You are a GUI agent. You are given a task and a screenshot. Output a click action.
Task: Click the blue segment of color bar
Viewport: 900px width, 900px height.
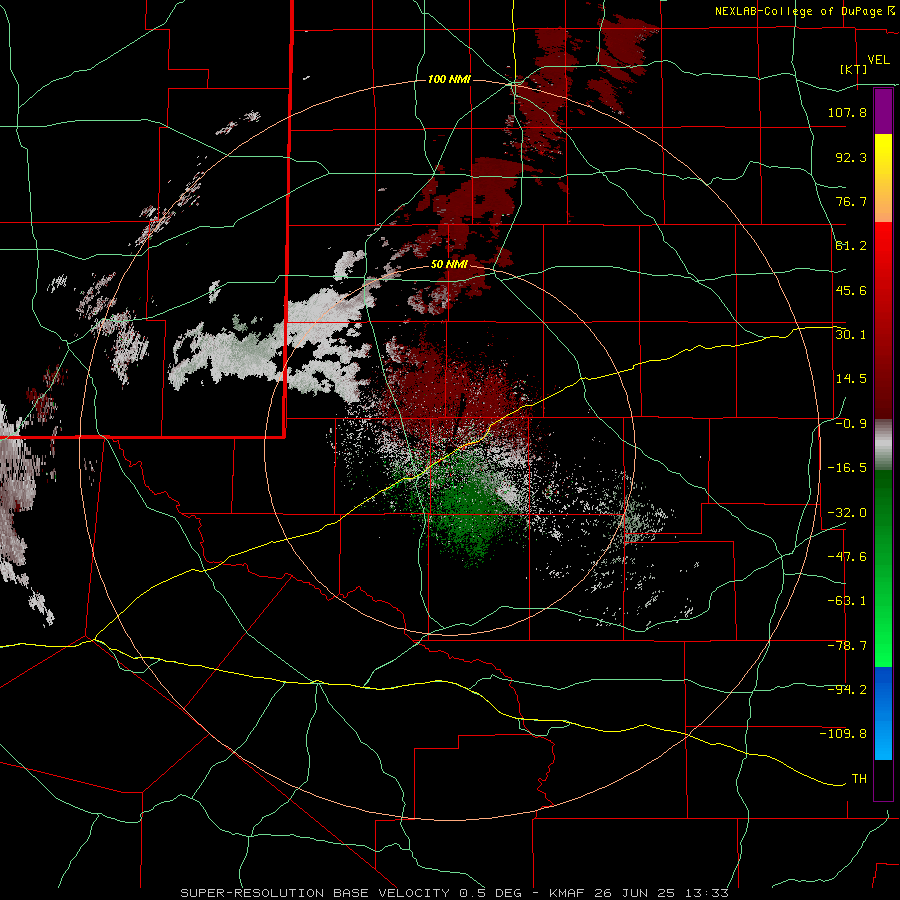click(x=883, y=713)
